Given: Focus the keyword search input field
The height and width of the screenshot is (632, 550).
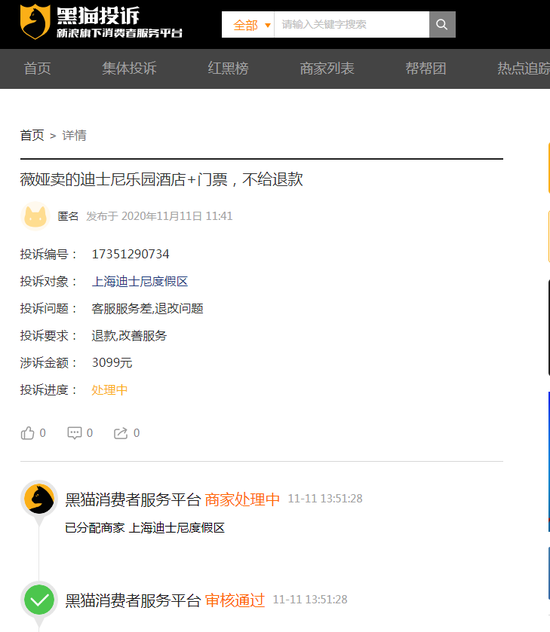Looking at the screenshot, I should coord(352,25).
